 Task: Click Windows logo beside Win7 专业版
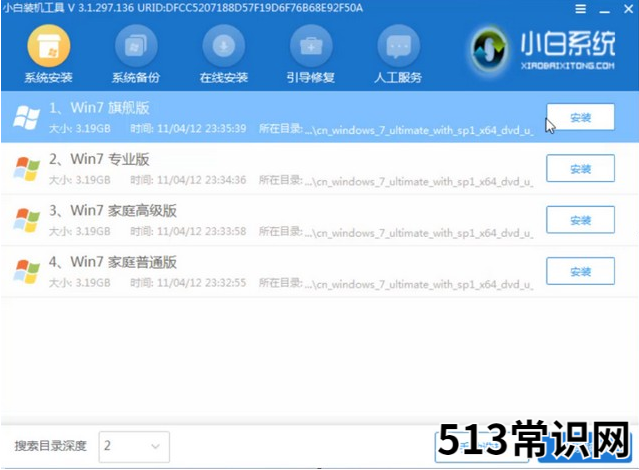(x=26, y=169)
